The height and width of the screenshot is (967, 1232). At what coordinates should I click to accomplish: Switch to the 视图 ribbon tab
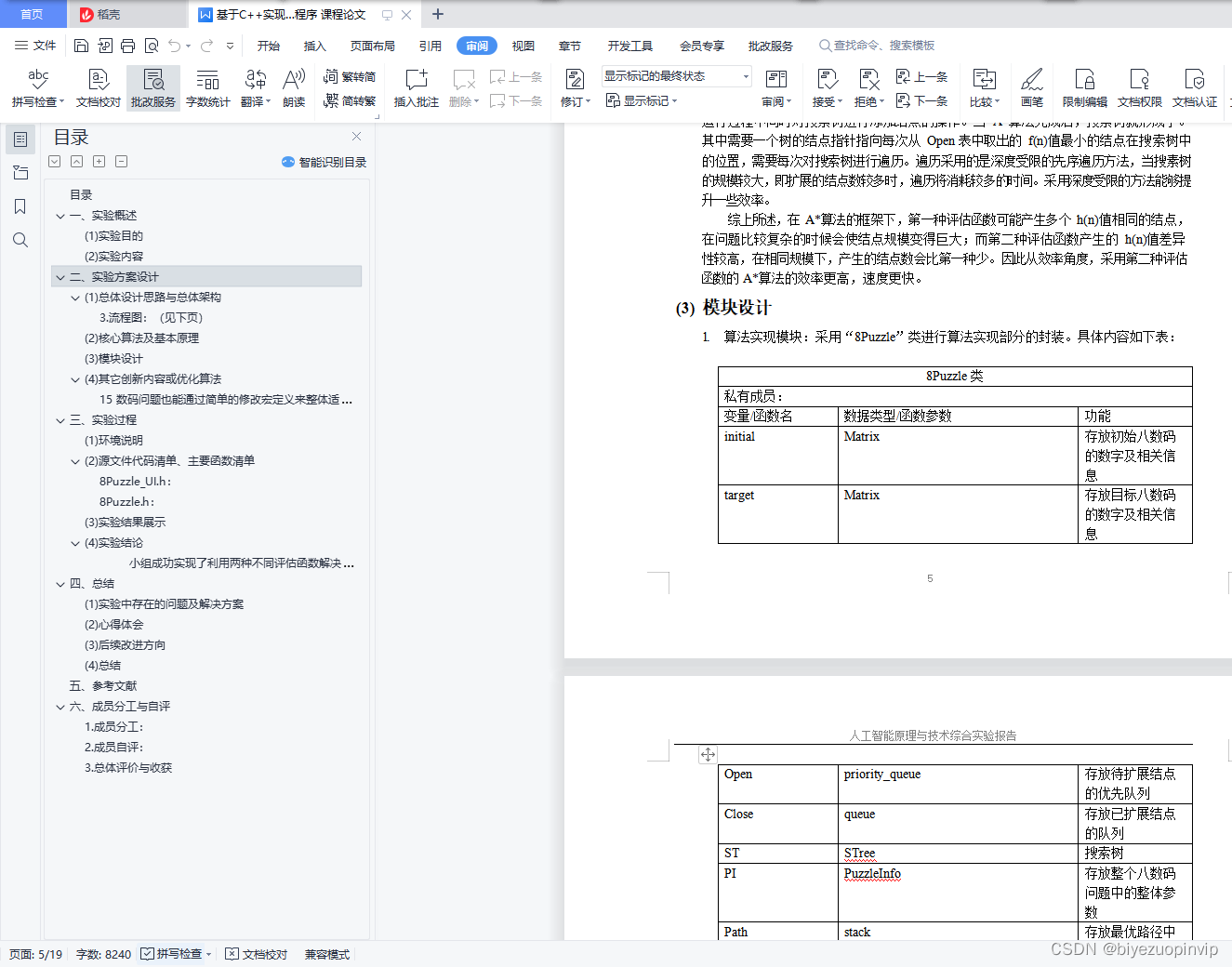523,46
